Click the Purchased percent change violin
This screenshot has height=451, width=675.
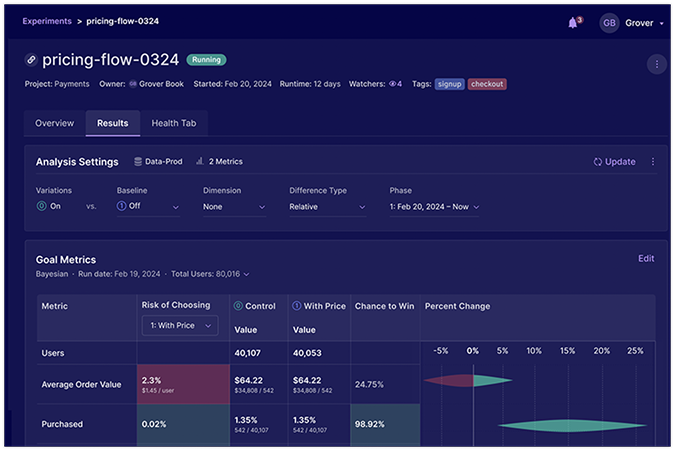tap(573, 426)
